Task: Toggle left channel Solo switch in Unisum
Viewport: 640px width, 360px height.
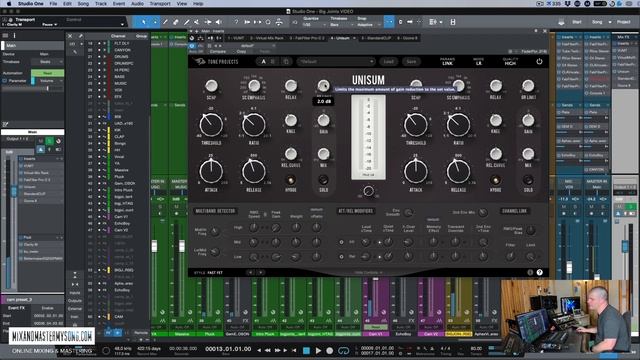Action: [323, 180]
